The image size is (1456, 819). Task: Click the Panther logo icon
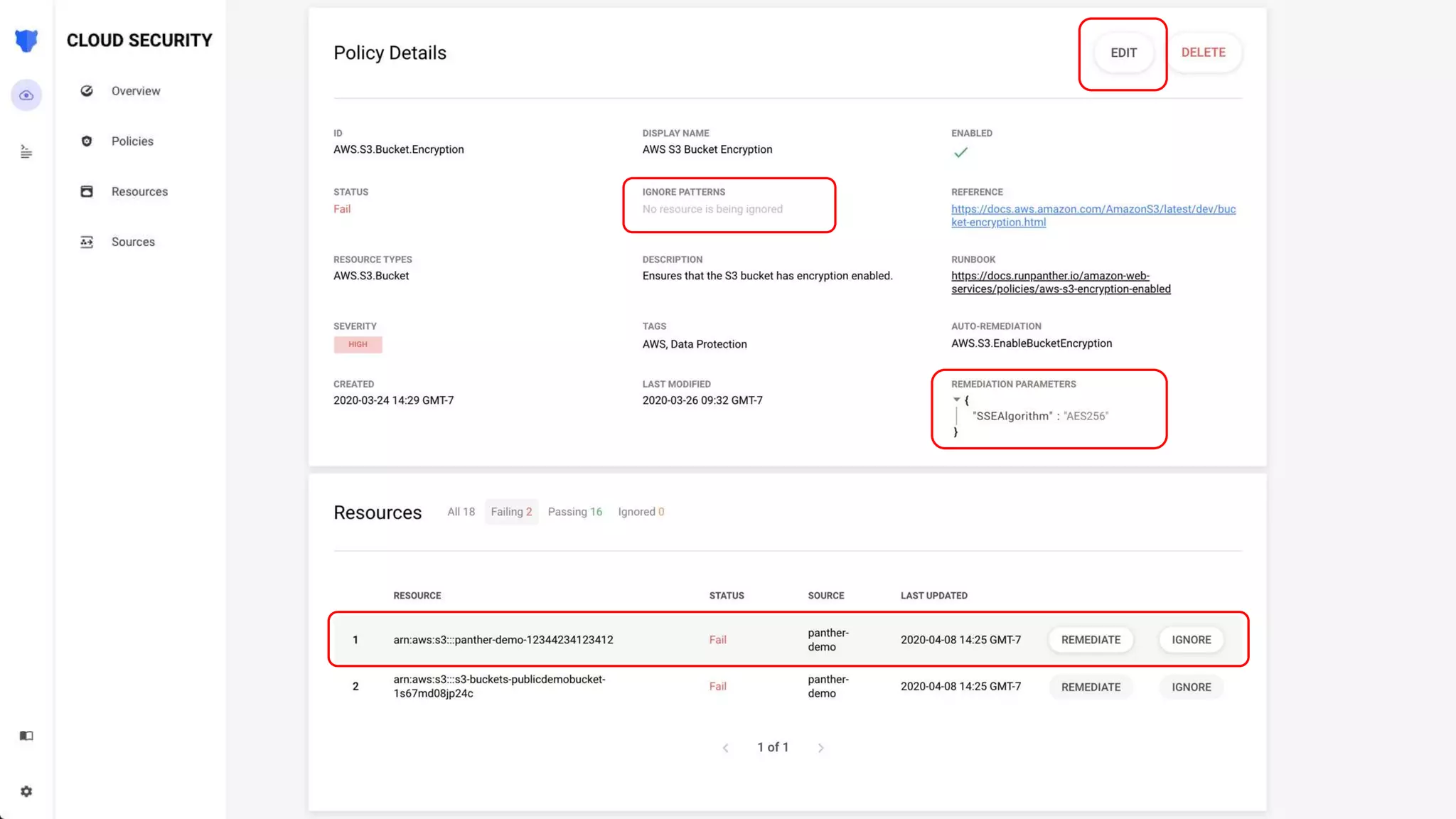[x=26, y=41]
